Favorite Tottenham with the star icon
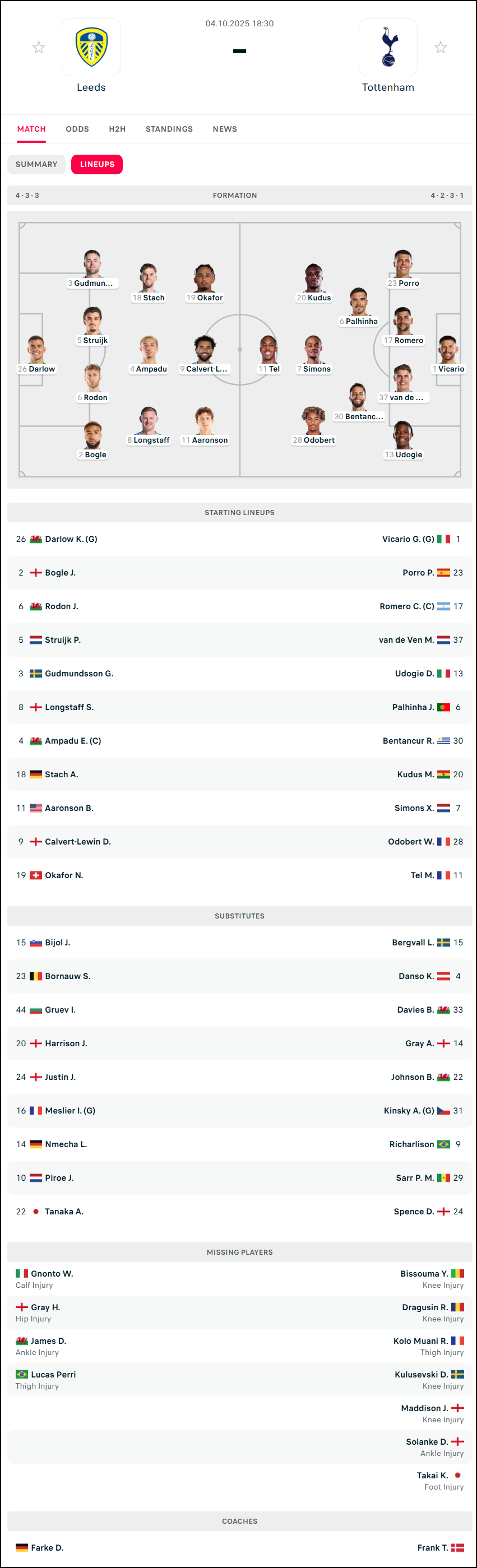This screenshot has height=1568, width=477. tap(441, 48)
